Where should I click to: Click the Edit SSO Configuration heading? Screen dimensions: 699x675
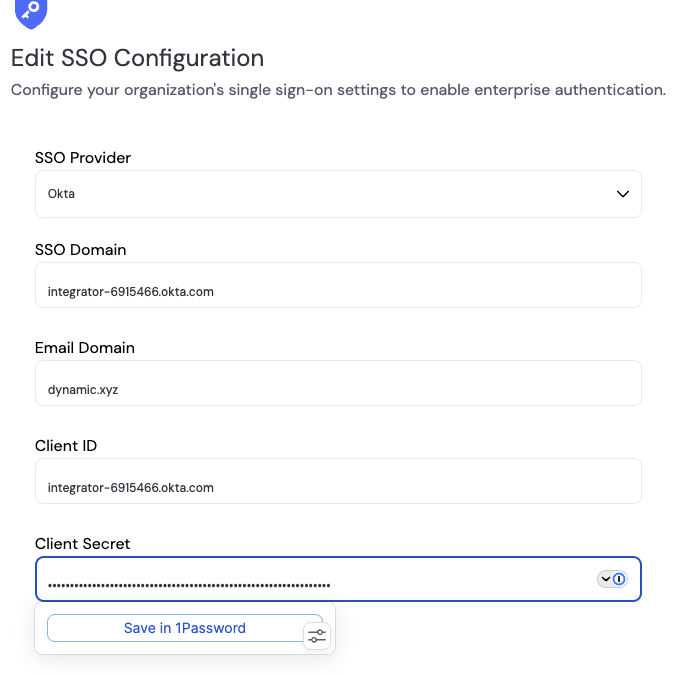point(137,58)
